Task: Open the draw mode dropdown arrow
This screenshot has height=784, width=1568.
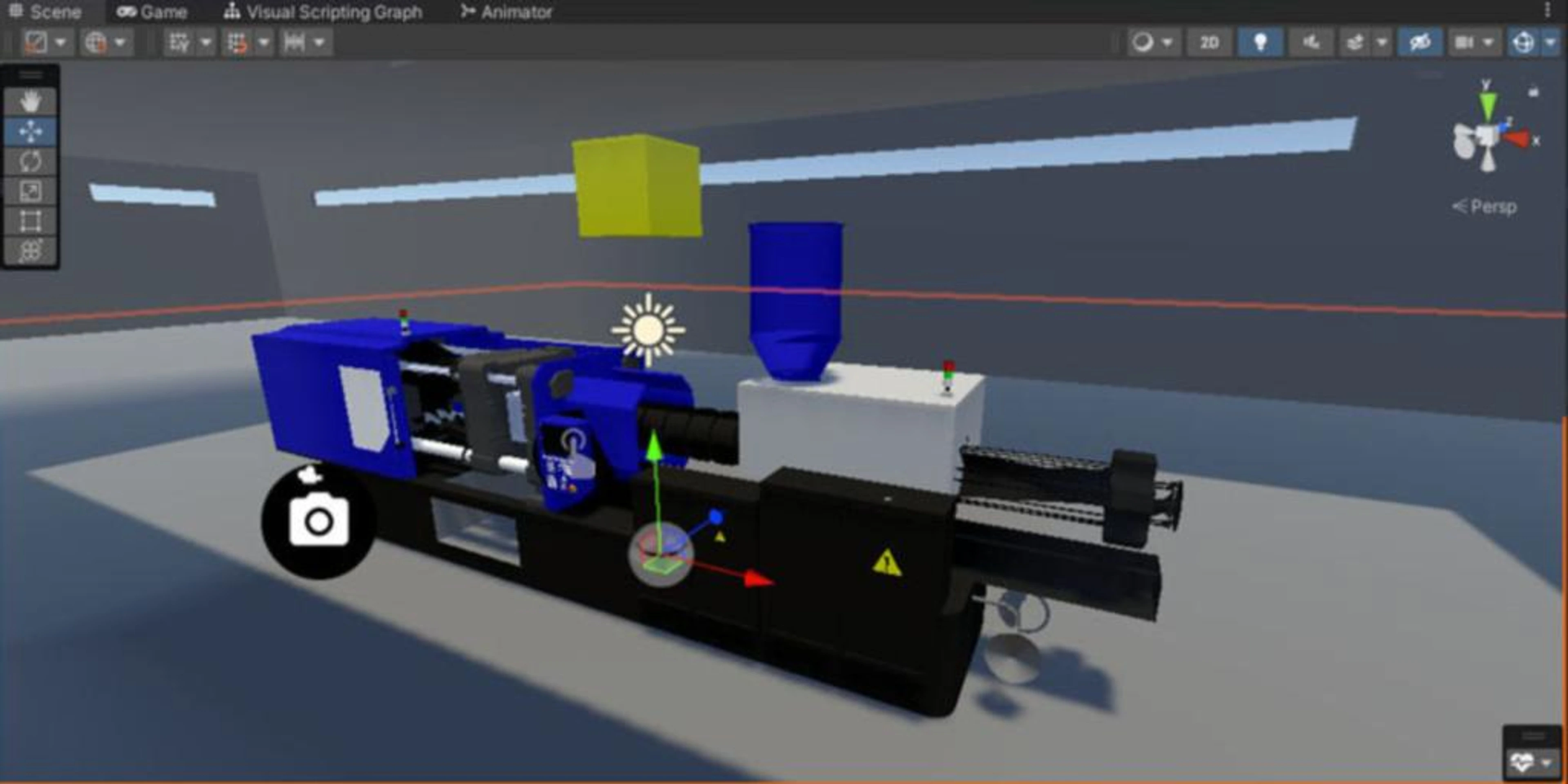Action: click(x=1167, y=42)
